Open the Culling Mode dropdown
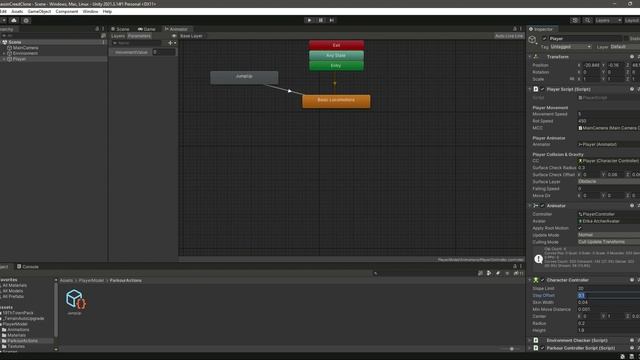 tap(609, 242)
